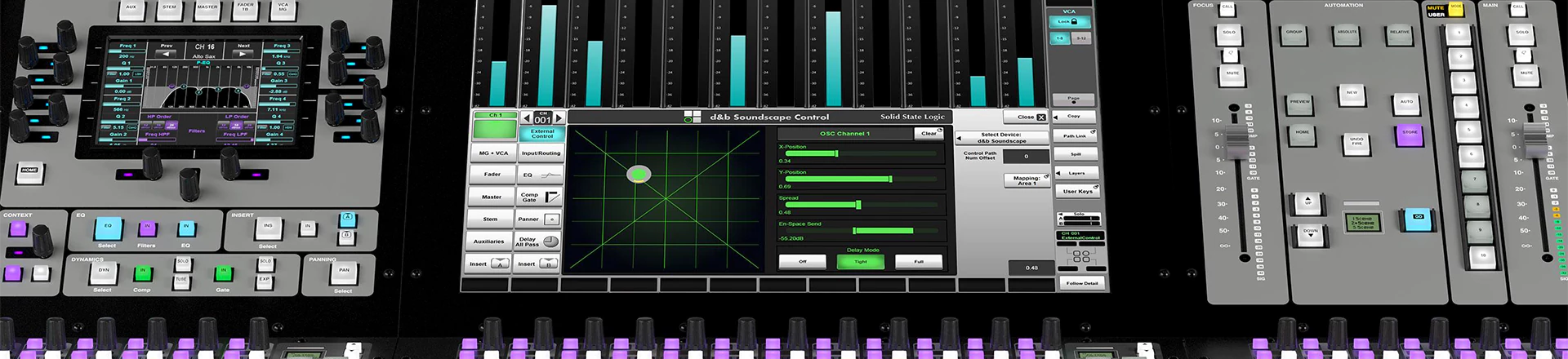Open the EQ curve view

tap(539, 175)
